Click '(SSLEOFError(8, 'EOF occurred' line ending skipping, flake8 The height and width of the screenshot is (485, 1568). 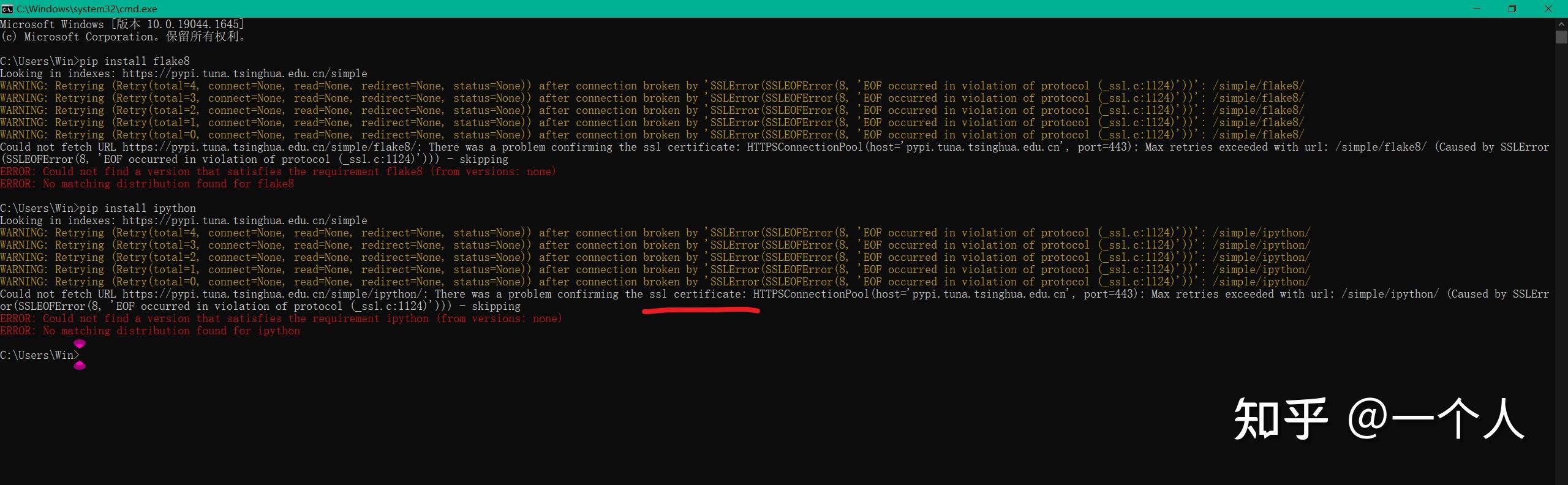254,159
